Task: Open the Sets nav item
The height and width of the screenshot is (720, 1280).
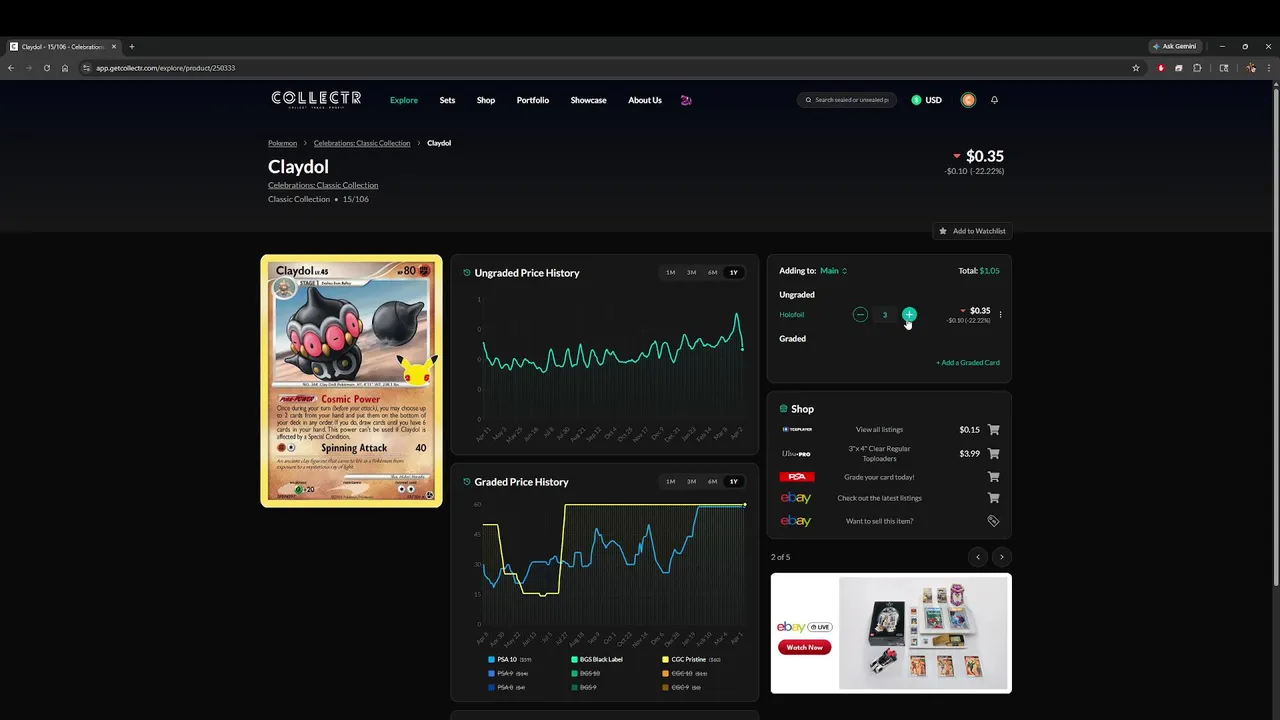Action: (x=447, y=100)
